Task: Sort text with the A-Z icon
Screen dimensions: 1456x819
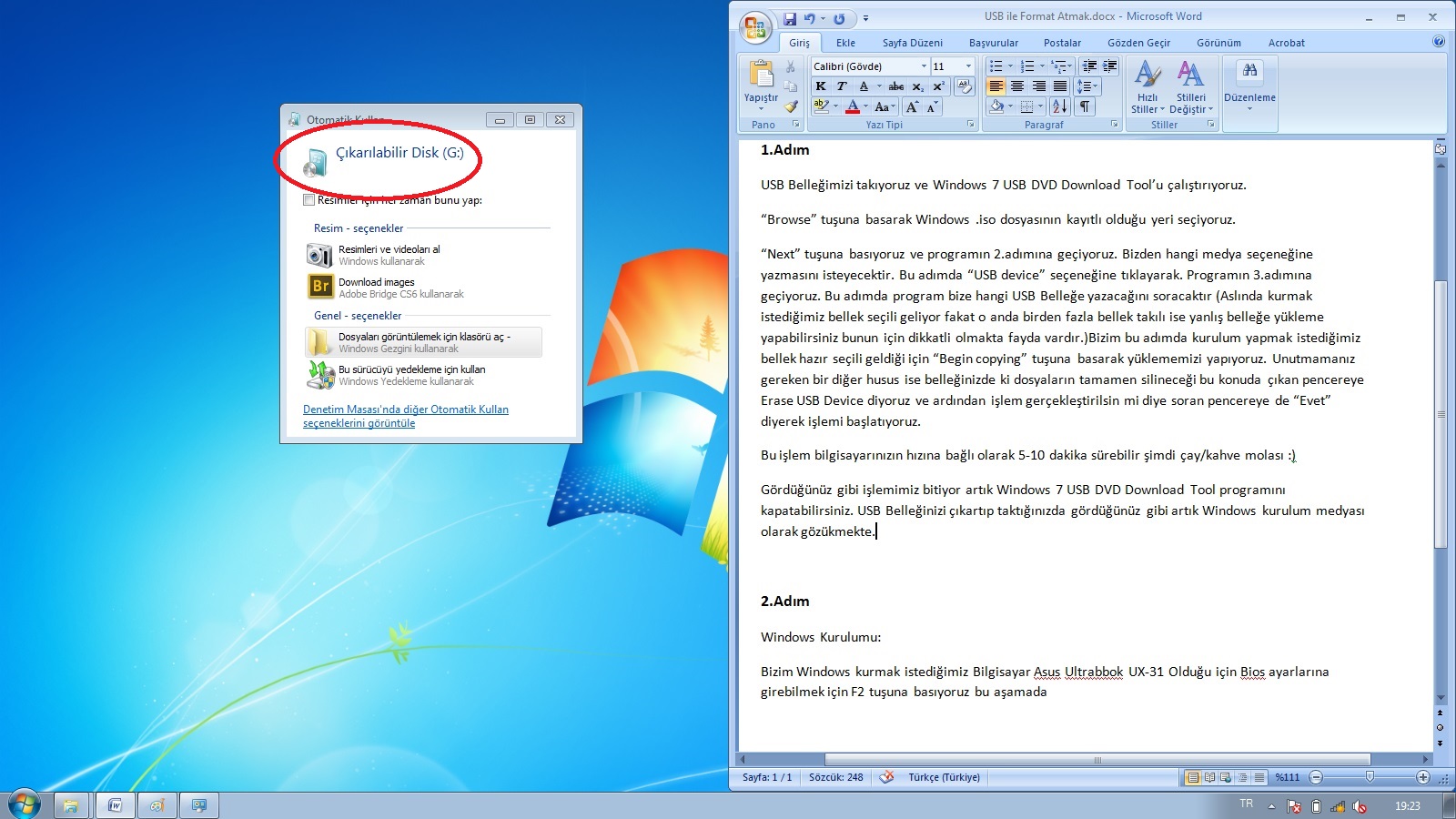Action: [1059, 106]
